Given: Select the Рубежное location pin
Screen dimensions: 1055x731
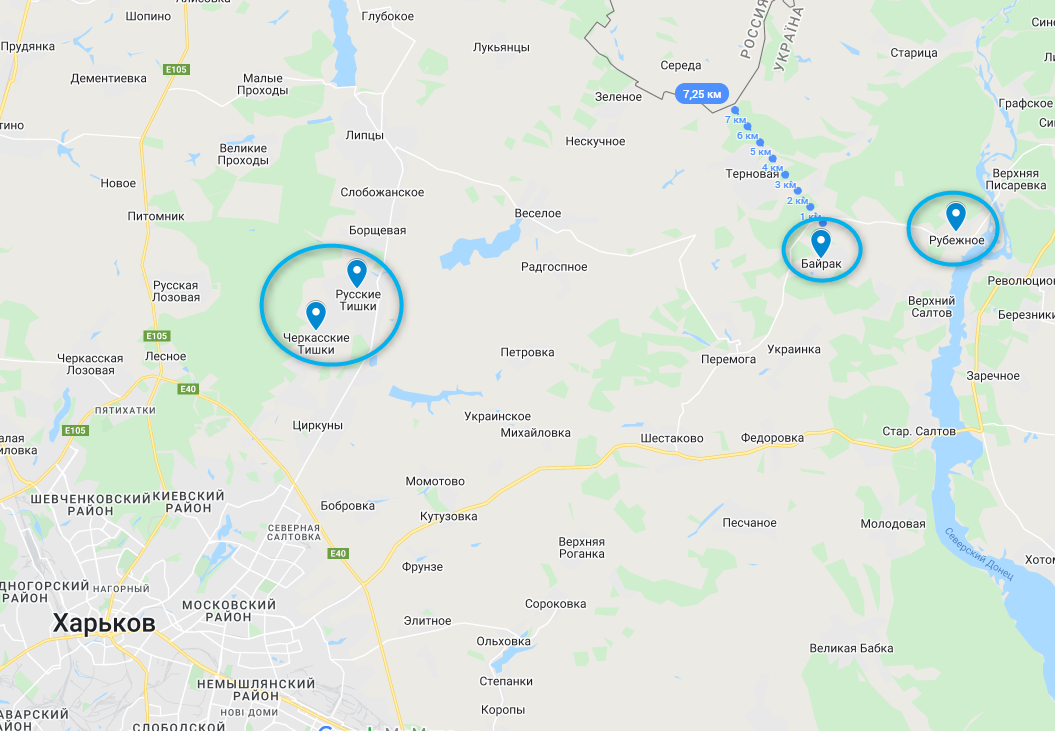Looking at the screenshot, I should (x=955, y=217).
